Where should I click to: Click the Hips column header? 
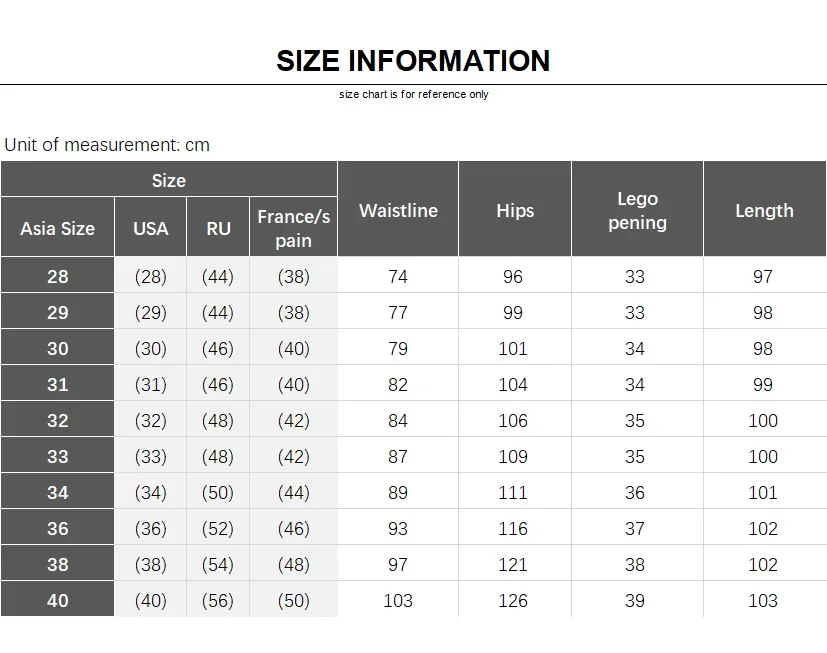[x=515, y=209]
